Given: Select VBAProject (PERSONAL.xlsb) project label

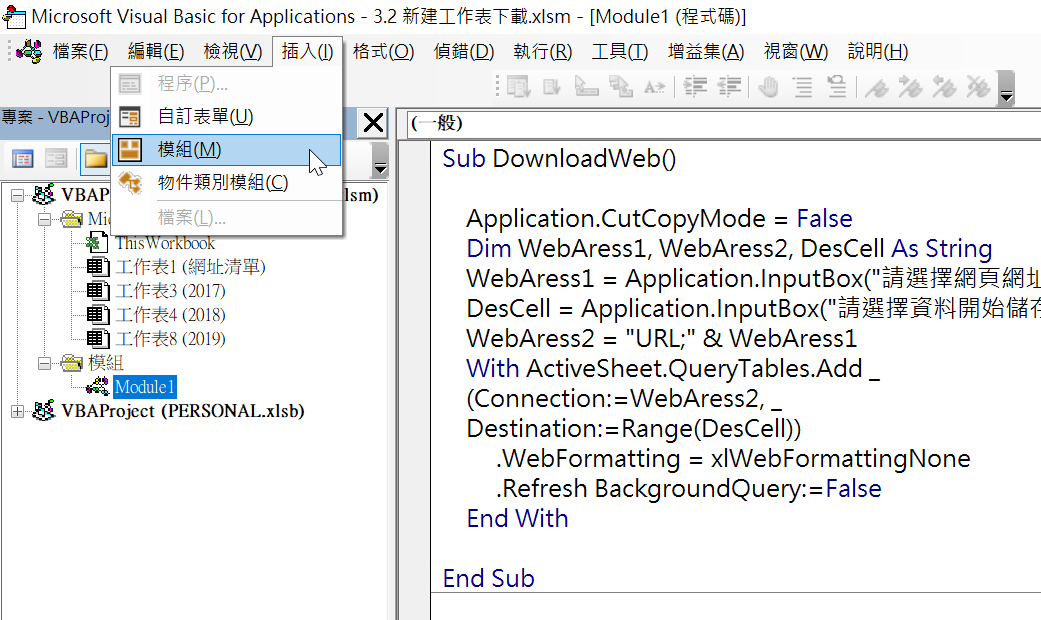Looking at the screenshot, I should 183,412.
